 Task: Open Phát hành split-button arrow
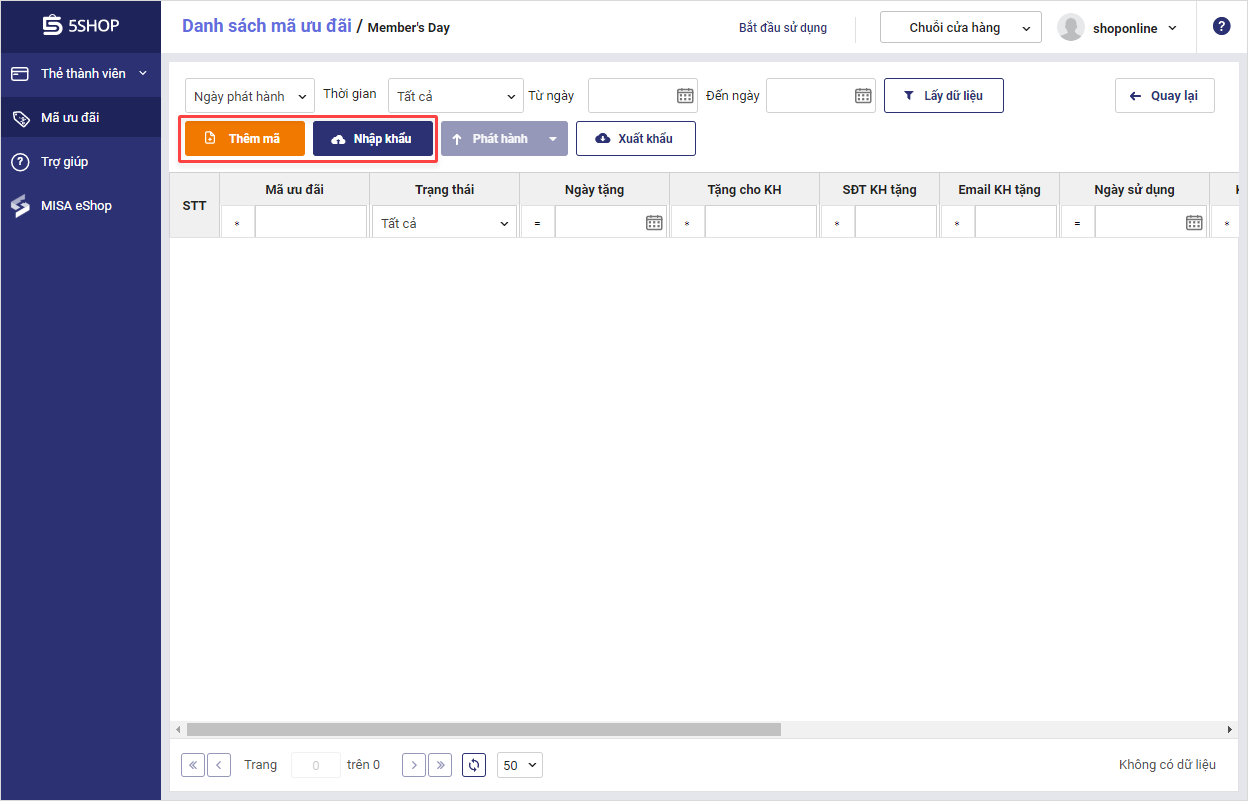click(553, 139)
